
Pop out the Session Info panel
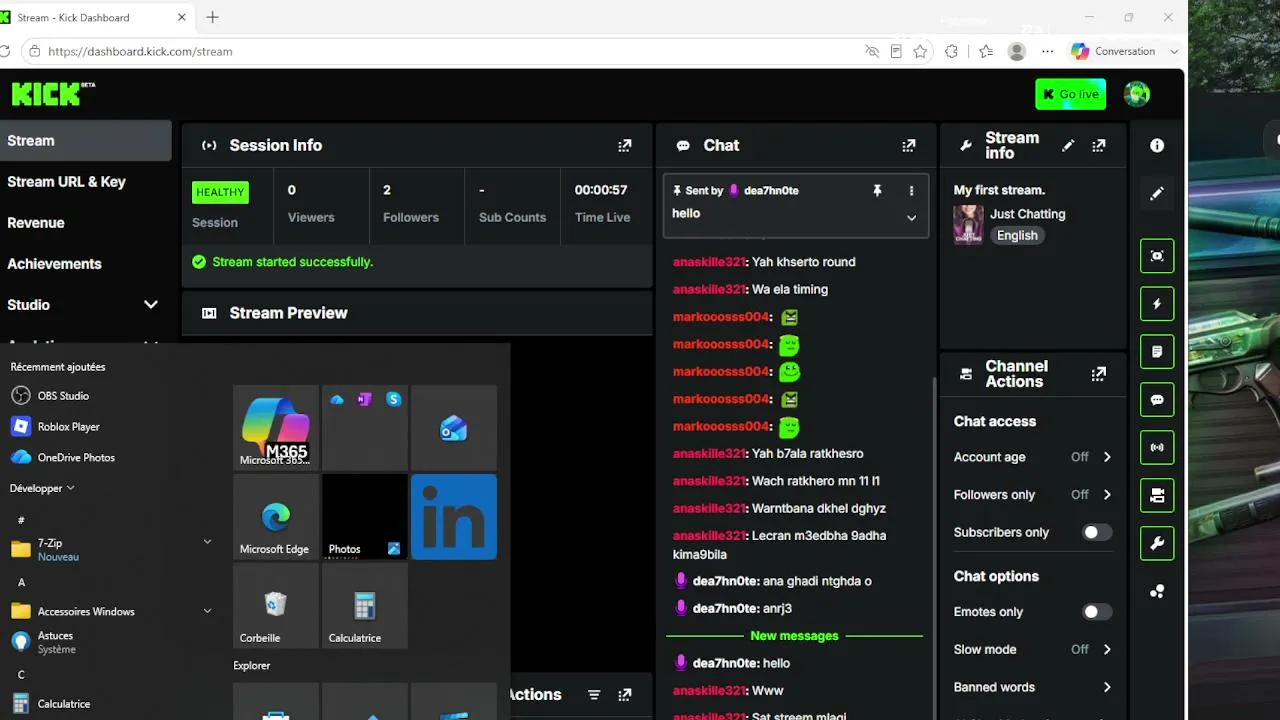(x=625, y=146)
